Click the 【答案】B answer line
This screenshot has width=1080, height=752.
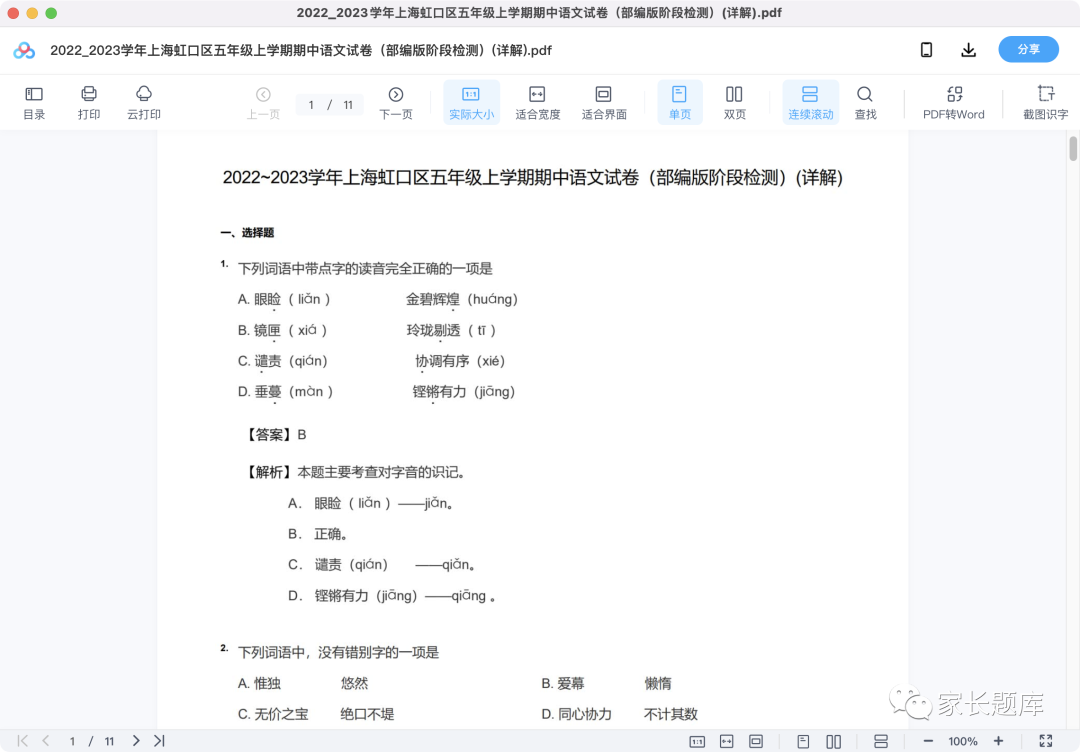[x=276, y=435]
